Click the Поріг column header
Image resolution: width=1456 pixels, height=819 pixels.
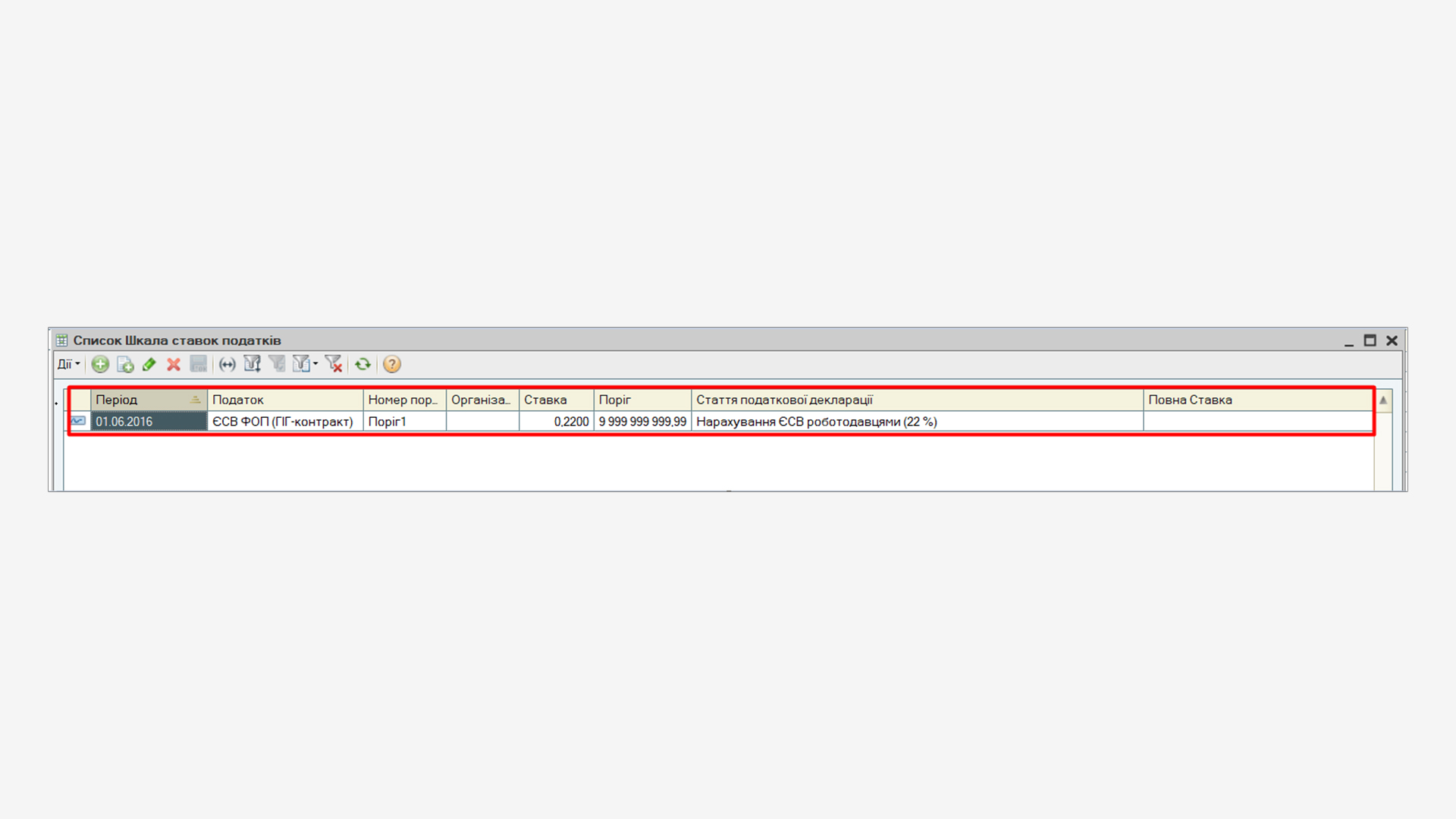pos(642,400)
